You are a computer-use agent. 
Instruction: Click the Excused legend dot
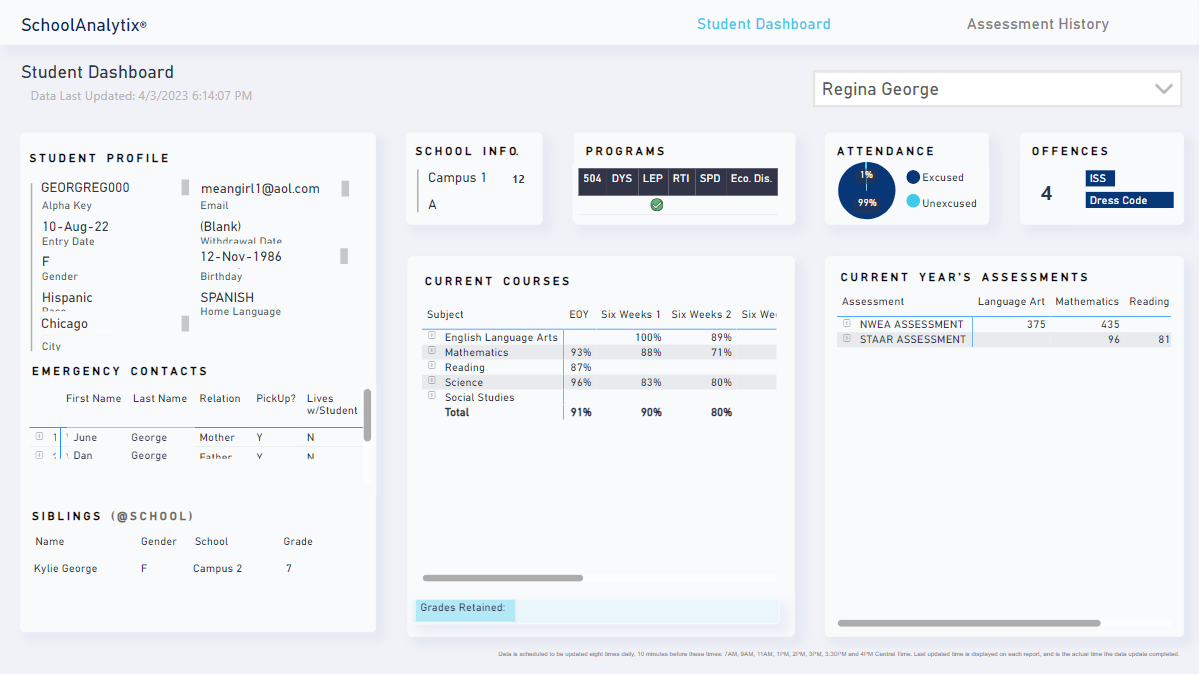tap(913, 177)
